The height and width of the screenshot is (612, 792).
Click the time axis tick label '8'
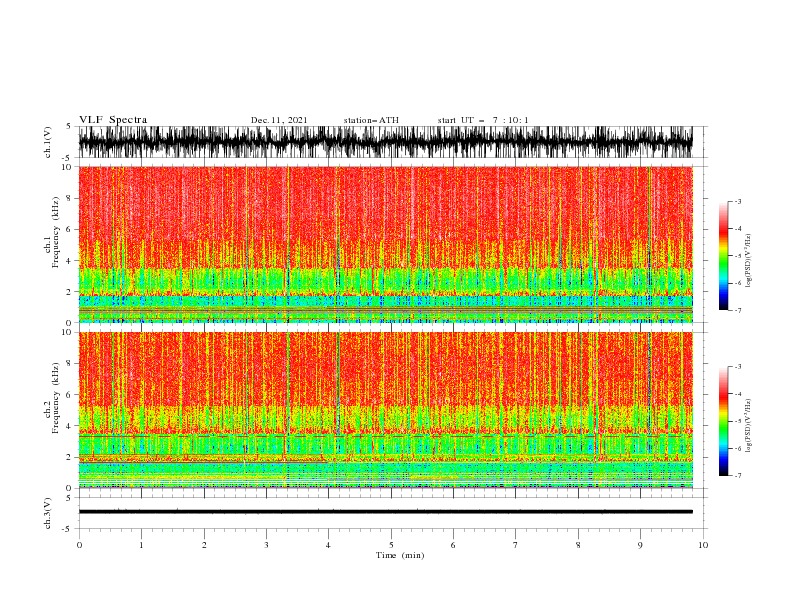click(578, 545)
